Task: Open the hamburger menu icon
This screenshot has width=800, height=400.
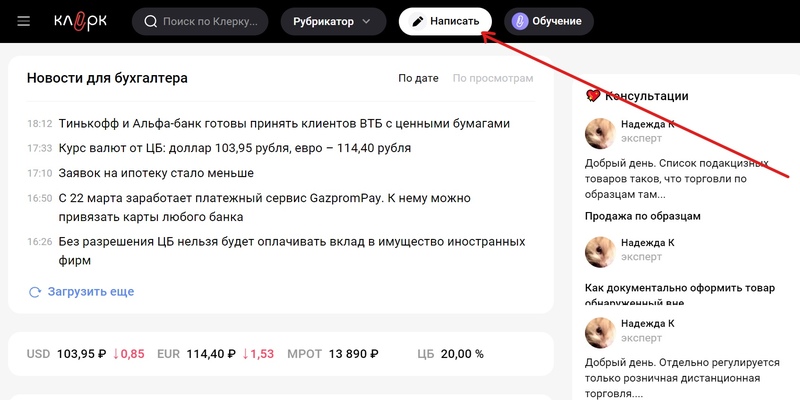Action: [24, 21]
